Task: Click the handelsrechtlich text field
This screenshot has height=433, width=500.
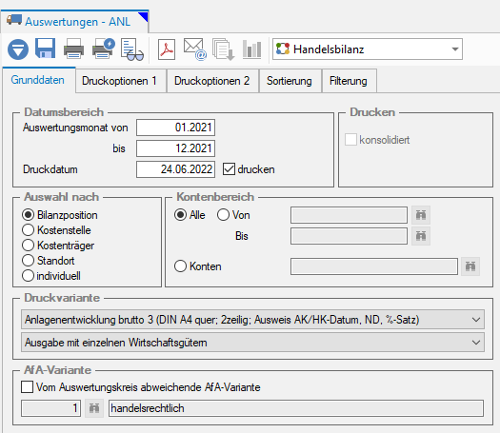Action: pyautogui.click(x=296, y=408)
